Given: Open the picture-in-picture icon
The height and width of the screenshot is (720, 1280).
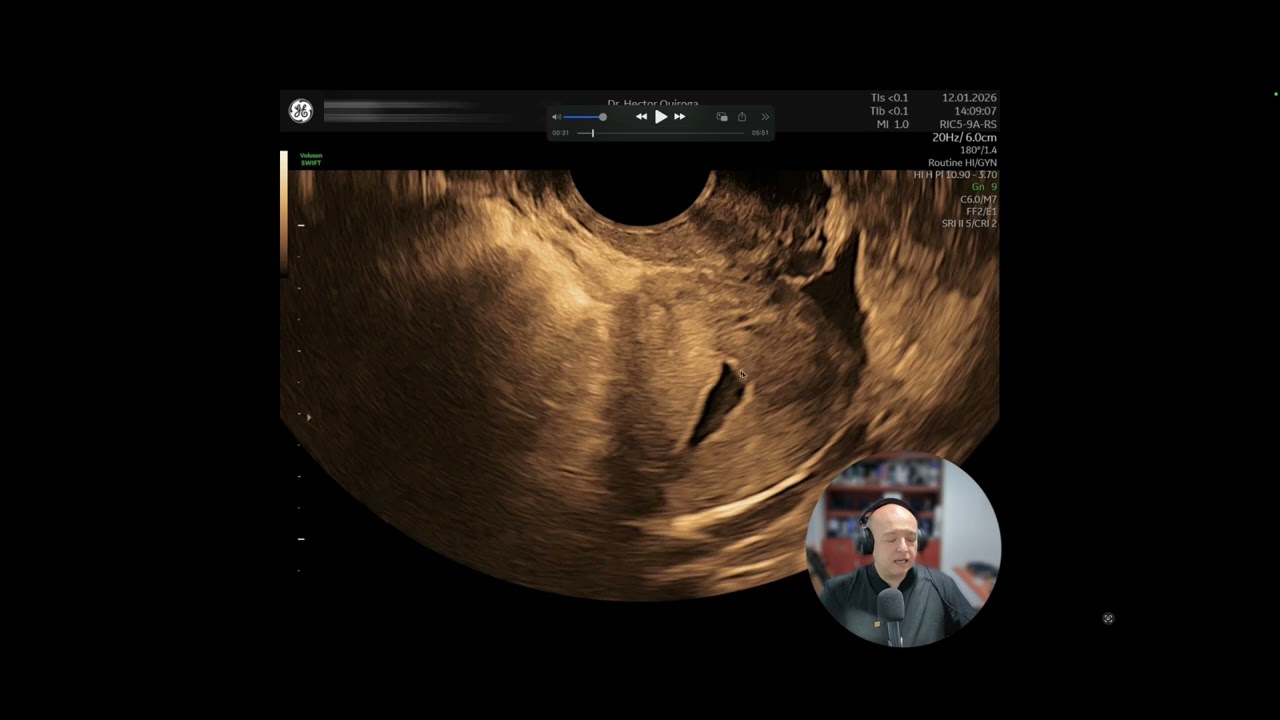Looking at the screenshot, I should tap(722, 117).
